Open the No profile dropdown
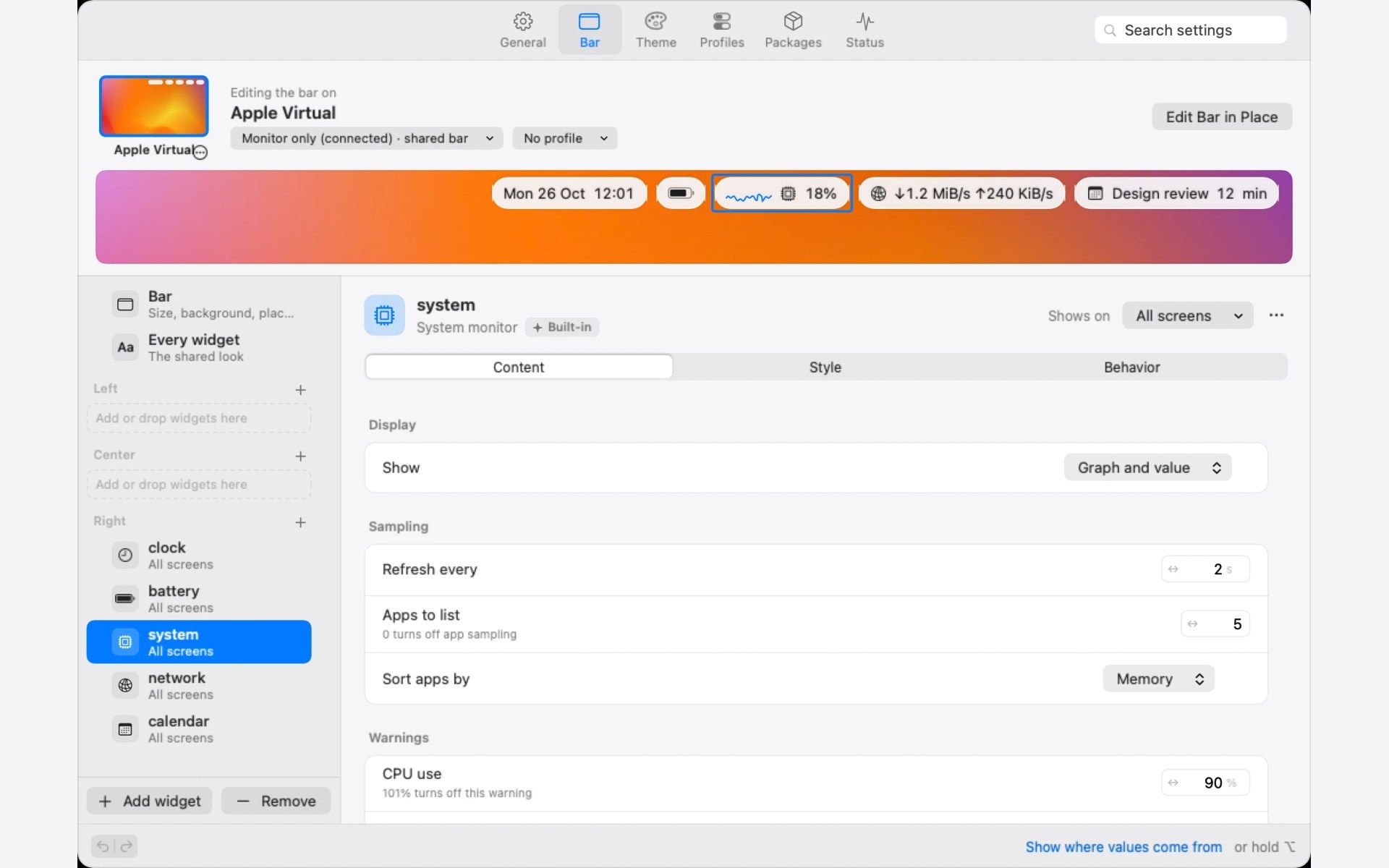 (x=565, y=138)
